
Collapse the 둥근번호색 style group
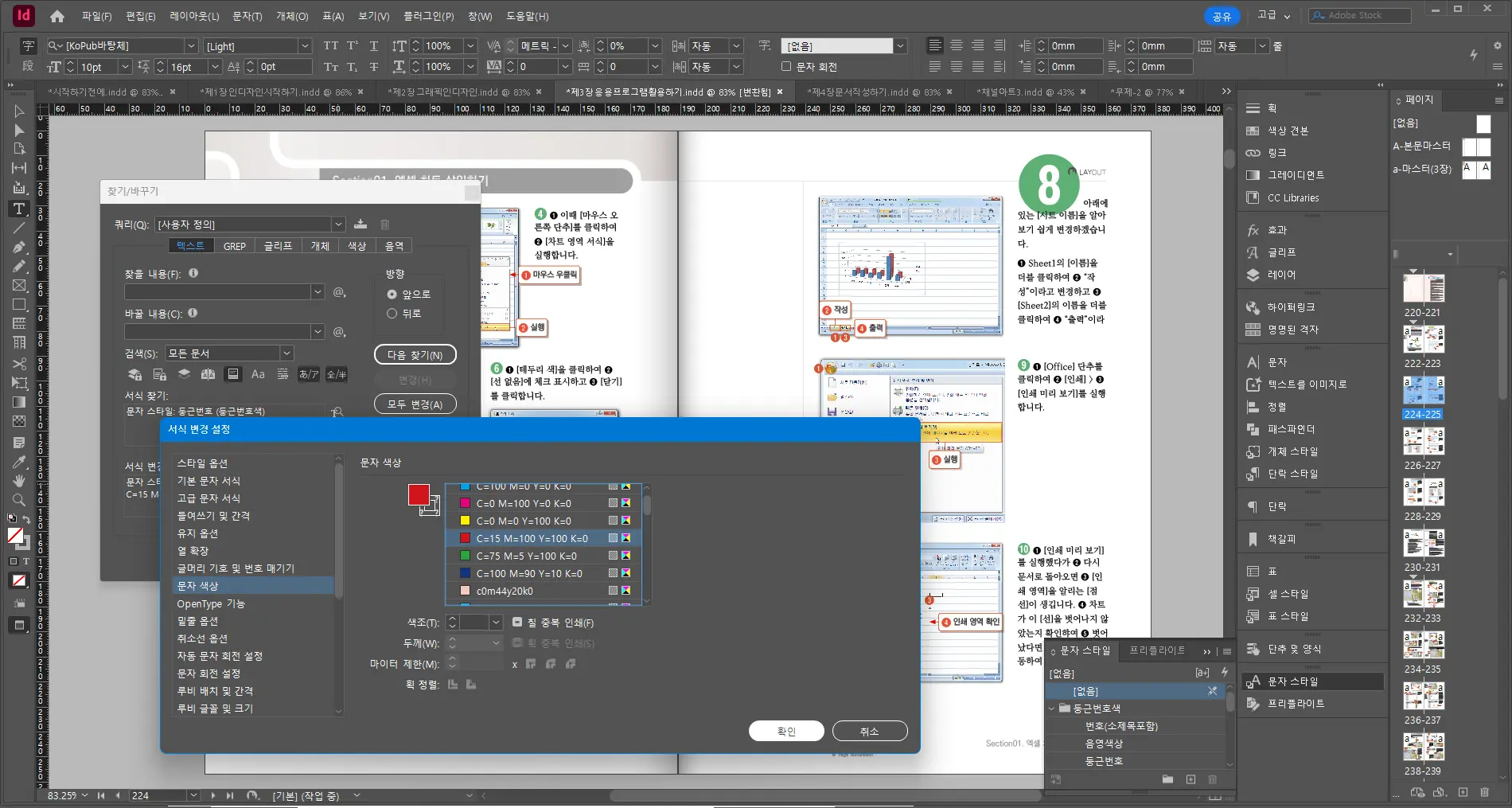[1052, 708]
